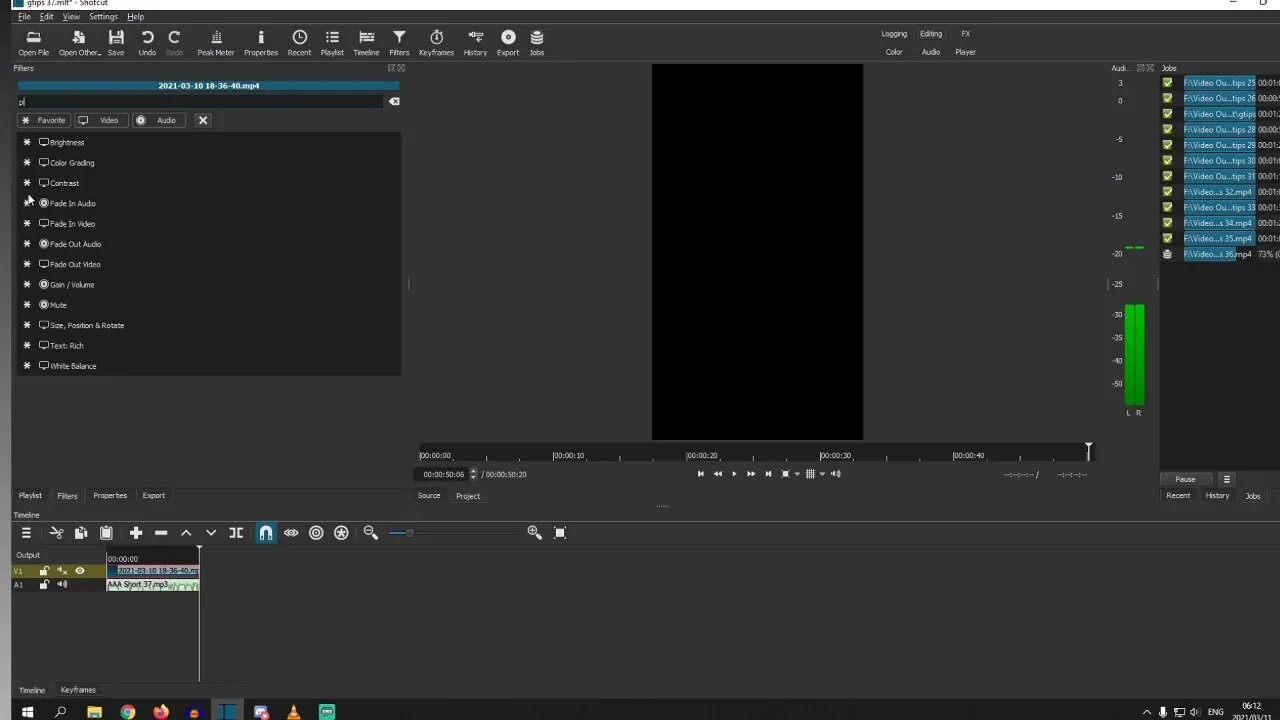Open the Peak Meter panel
Viewport: 1280px width, 720px height.
(215, 42)
